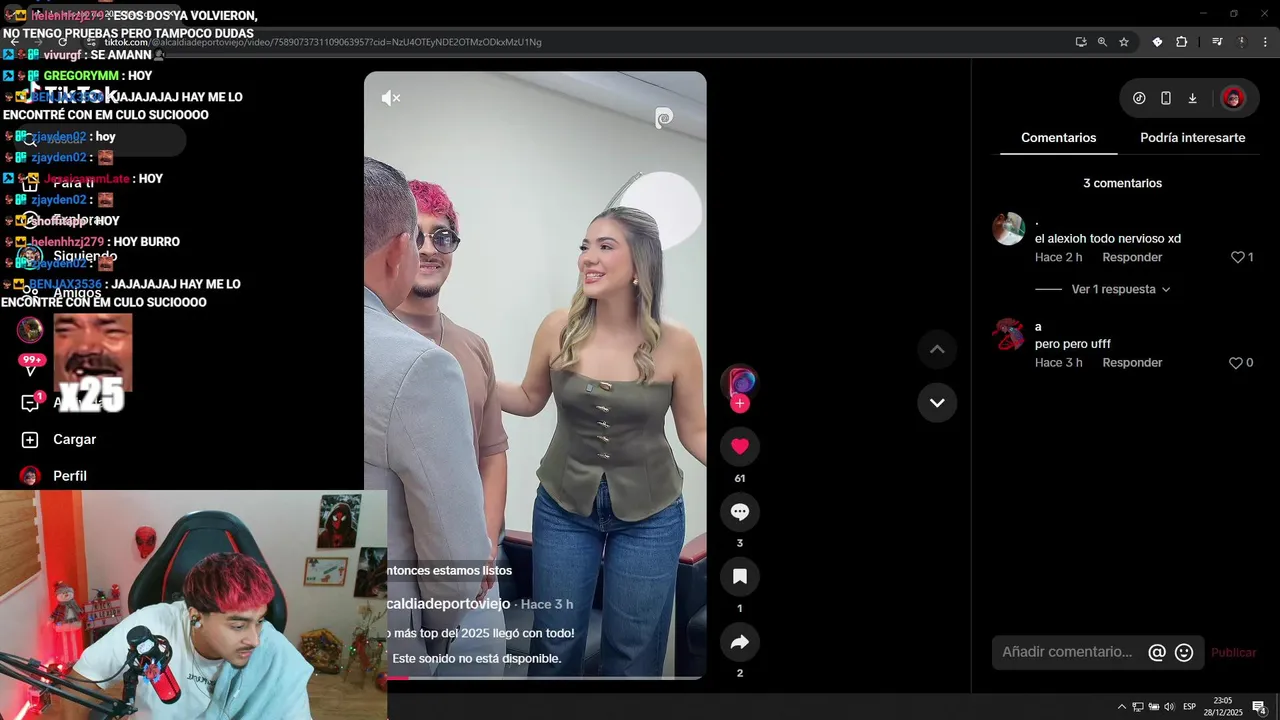Viewport: 1280px width, 720px height.
Task: Reply to "el alexioh todo nervioso xd" comment
Action: pyautogui.click(x=1132, y=258)
